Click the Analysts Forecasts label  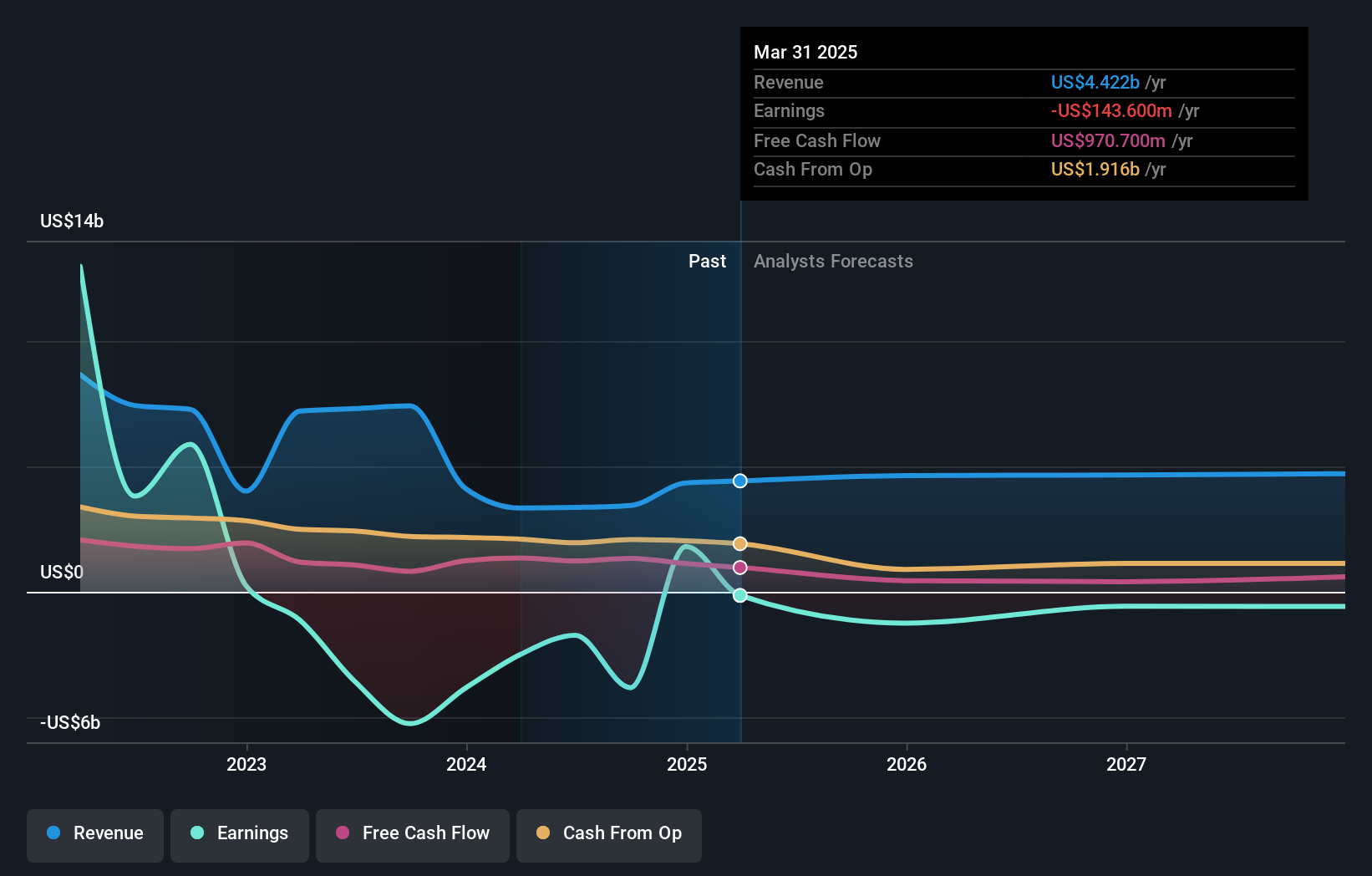[x=833, y=262]
